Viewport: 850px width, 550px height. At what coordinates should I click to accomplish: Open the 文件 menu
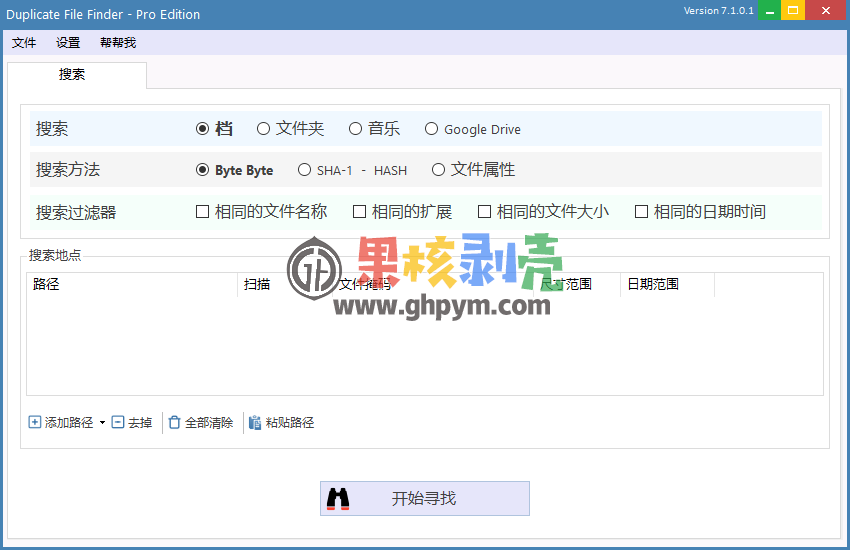point(24,43)
